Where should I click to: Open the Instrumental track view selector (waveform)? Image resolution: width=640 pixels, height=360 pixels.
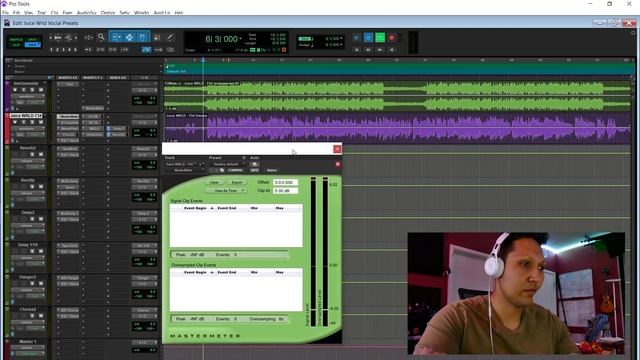27,96
